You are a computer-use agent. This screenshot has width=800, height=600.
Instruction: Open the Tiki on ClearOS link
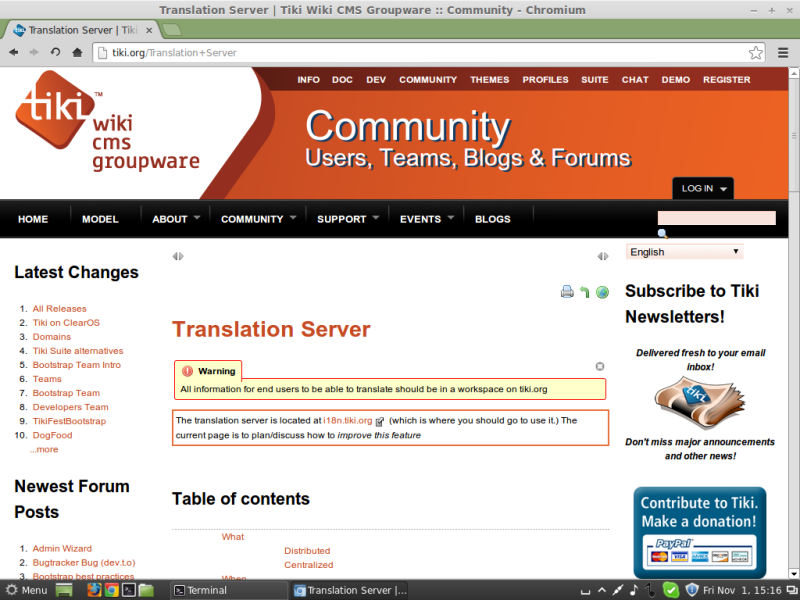coord(66,322)
